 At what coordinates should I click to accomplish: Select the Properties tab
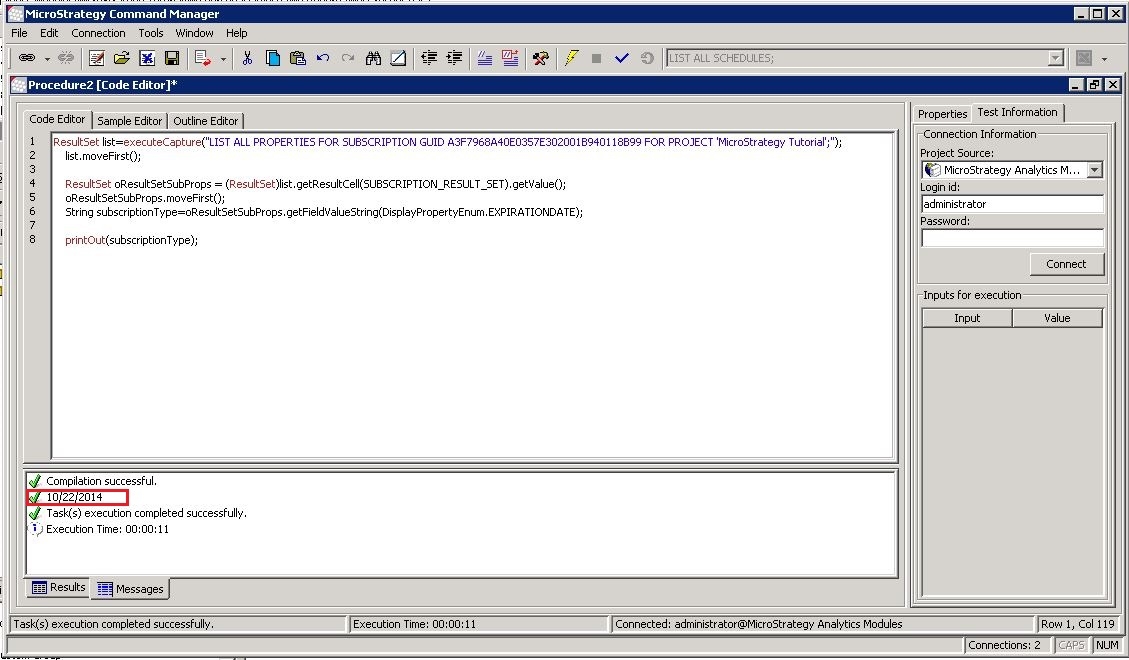(942, 114)
